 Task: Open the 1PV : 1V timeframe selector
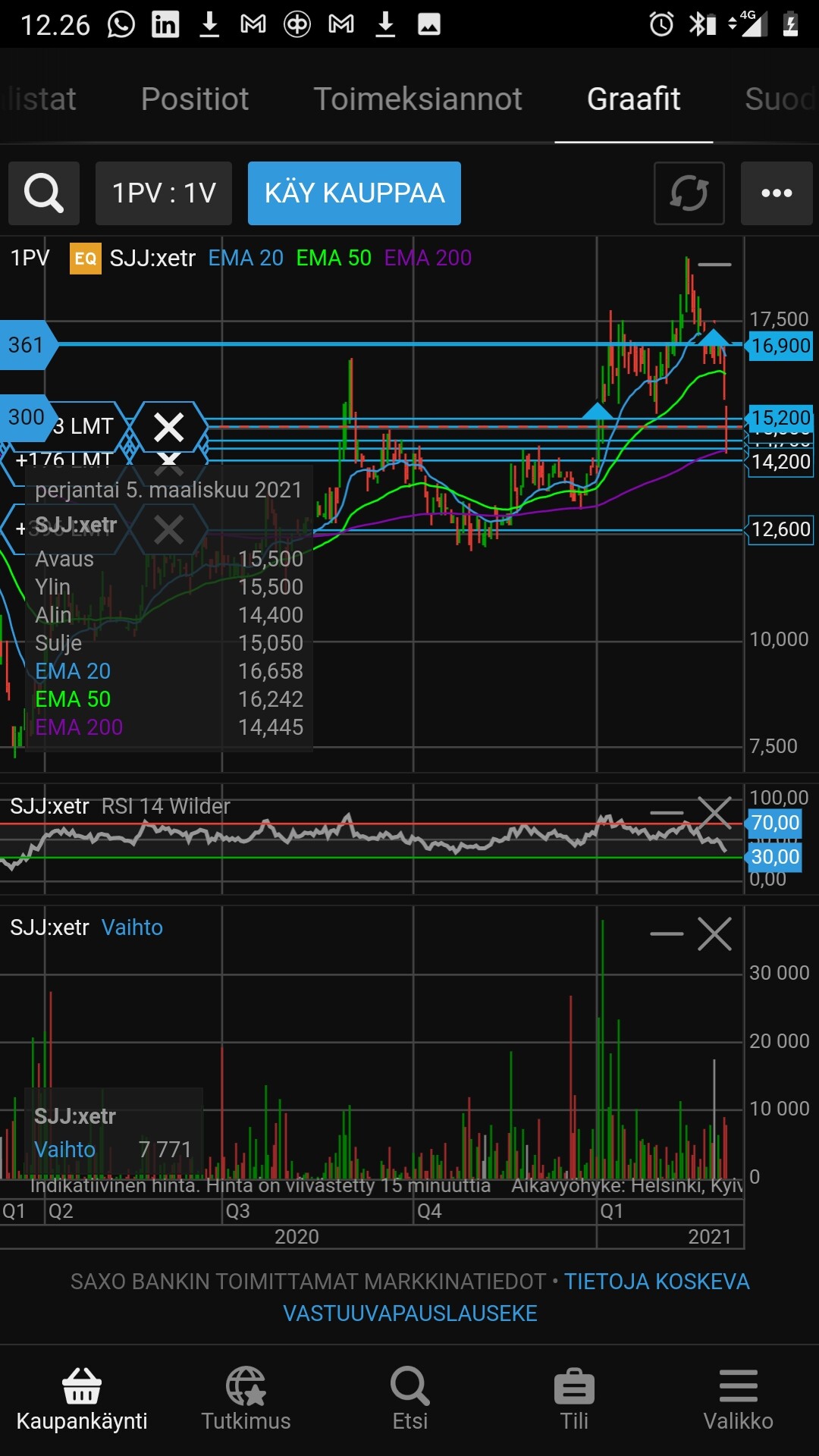tap(164, 193)
